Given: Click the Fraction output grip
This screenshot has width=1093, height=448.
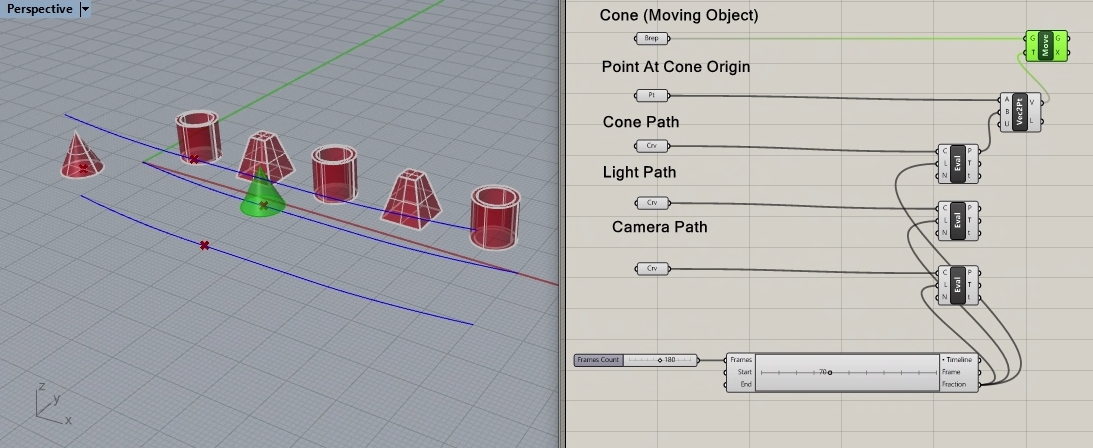Looking at the screenshot, I should point(979,385).
